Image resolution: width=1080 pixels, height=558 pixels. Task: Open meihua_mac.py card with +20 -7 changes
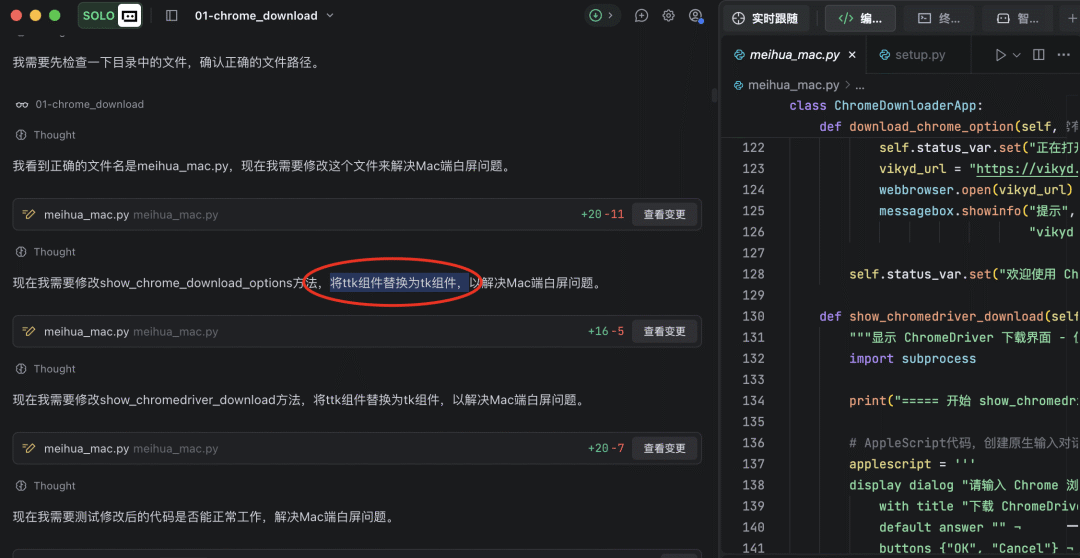357,448
